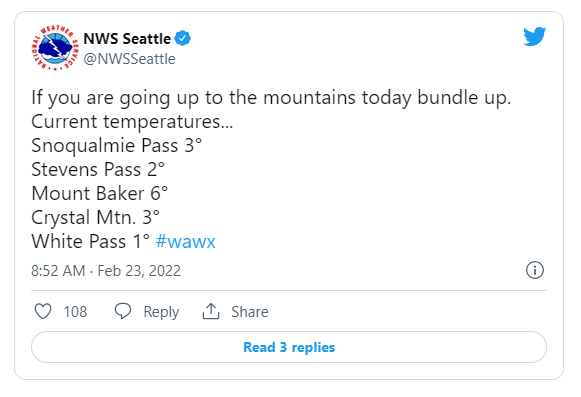This screenshot has width=581, height=397.
Task: Open the #wawx hashtag
Action: [x=186, y=242]
